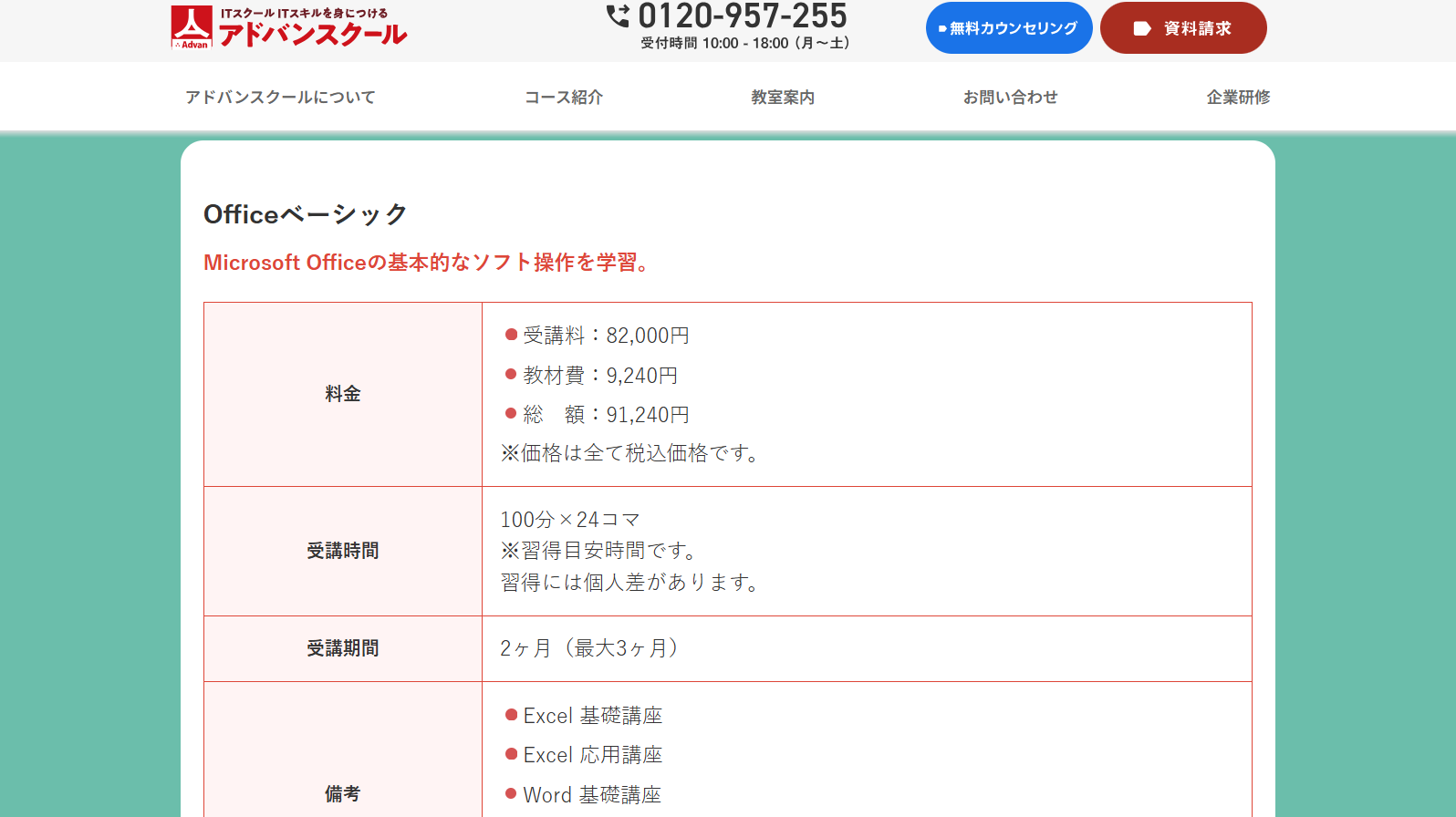
Task: Click the Advan red logo icon
Action: pos(192,26)
